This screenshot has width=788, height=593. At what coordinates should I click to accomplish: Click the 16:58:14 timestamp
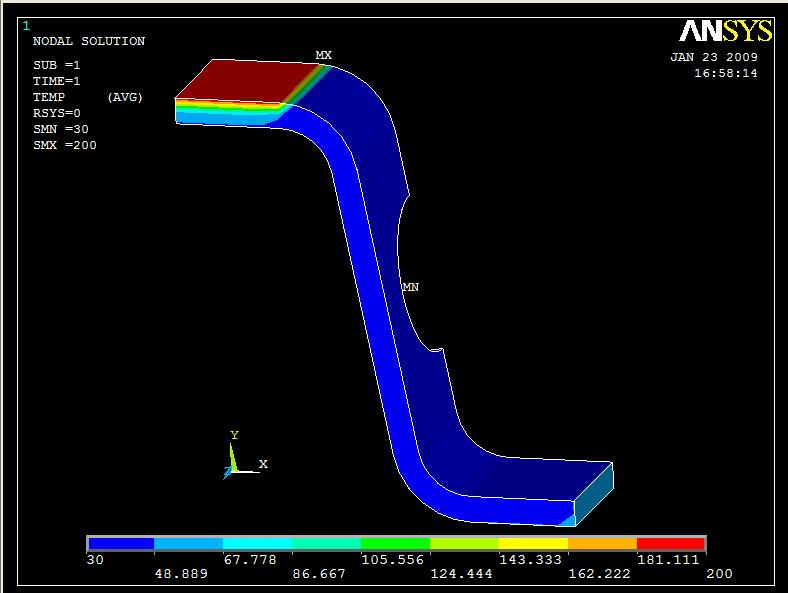pyautogui.click(x=726, y=73)
